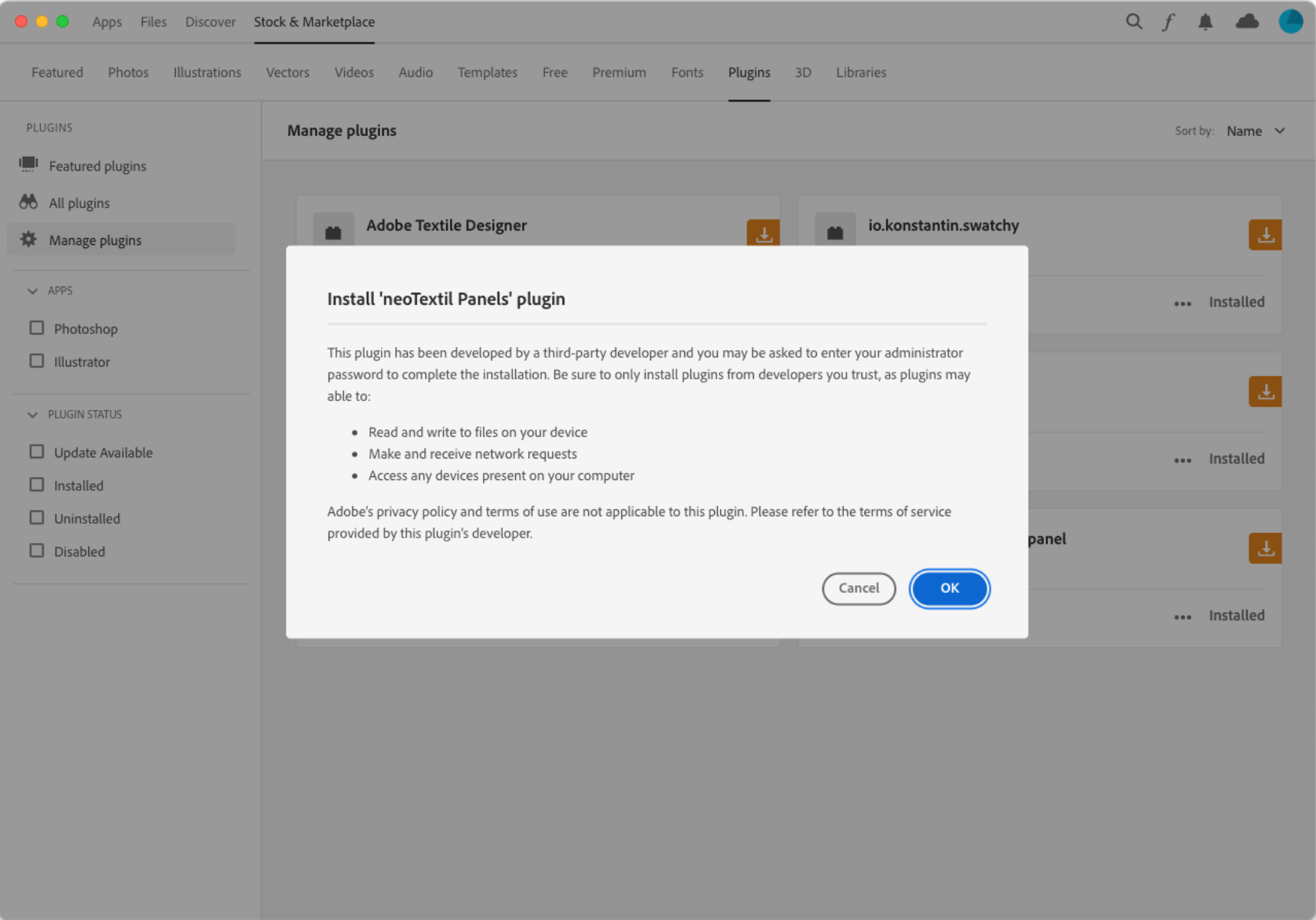The height and width of the screenshot is (920, 1316).
Task: Select Stock & Marketplace tab
Action: pyautogui.click(x=315, y=22)
